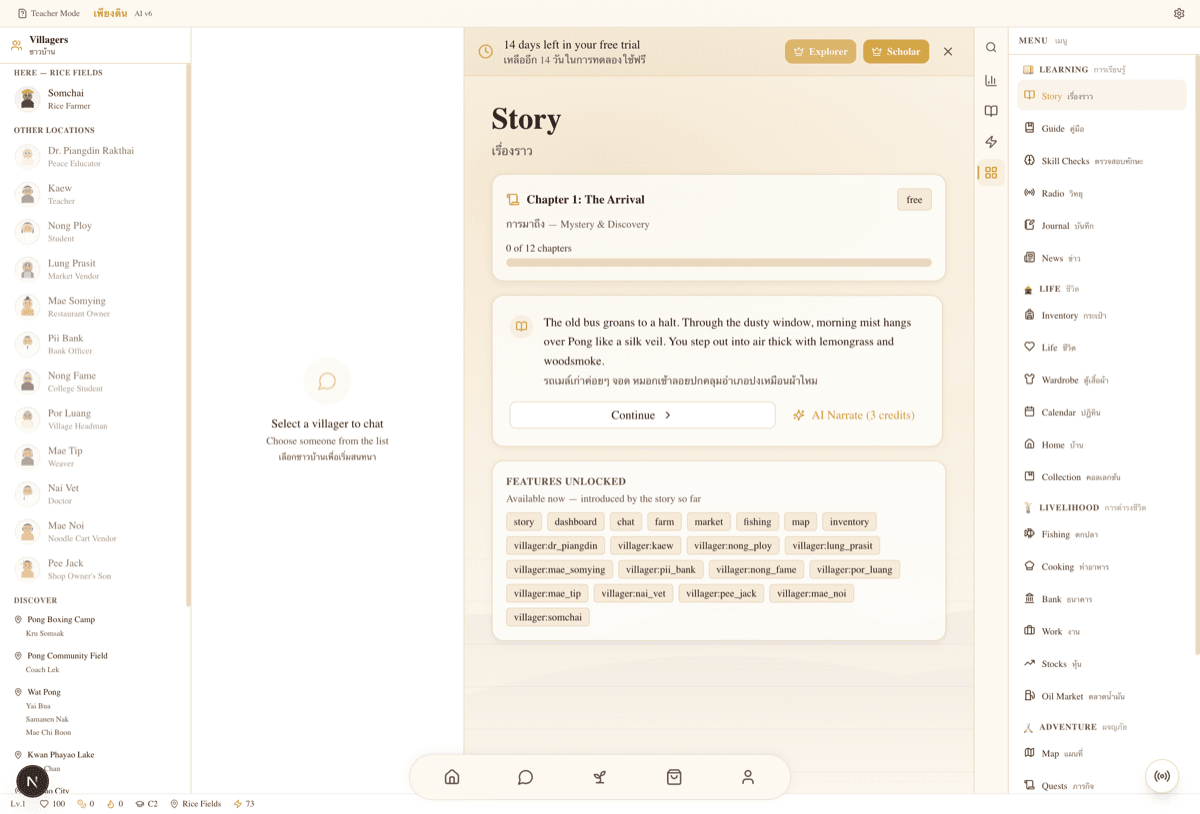The width and height of the screenshot is (1200, 814).
Task: Click the live radio icon at bottom right
Action: click(x=1161, y=776)
